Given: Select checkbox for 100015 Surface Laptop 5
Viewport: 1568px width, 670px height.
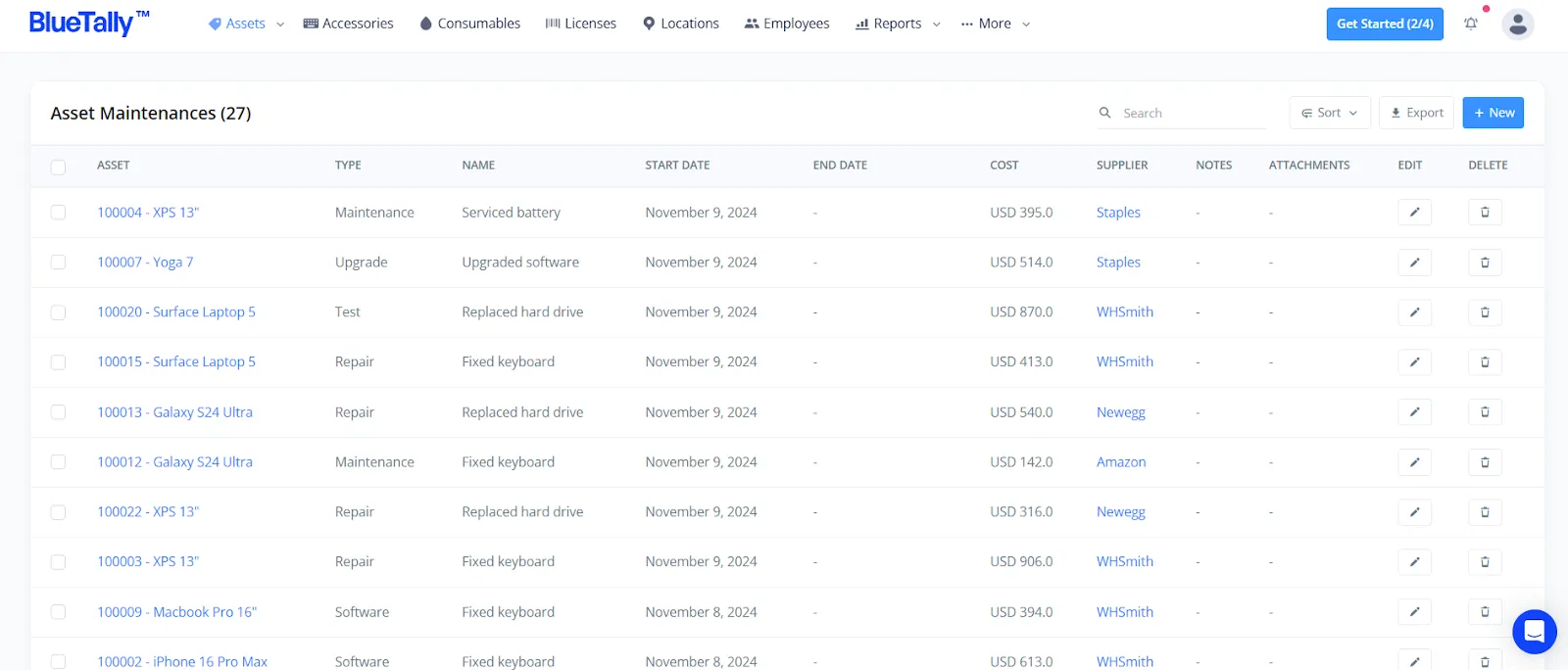Looking at the screenshot, I should coord(59,362).
